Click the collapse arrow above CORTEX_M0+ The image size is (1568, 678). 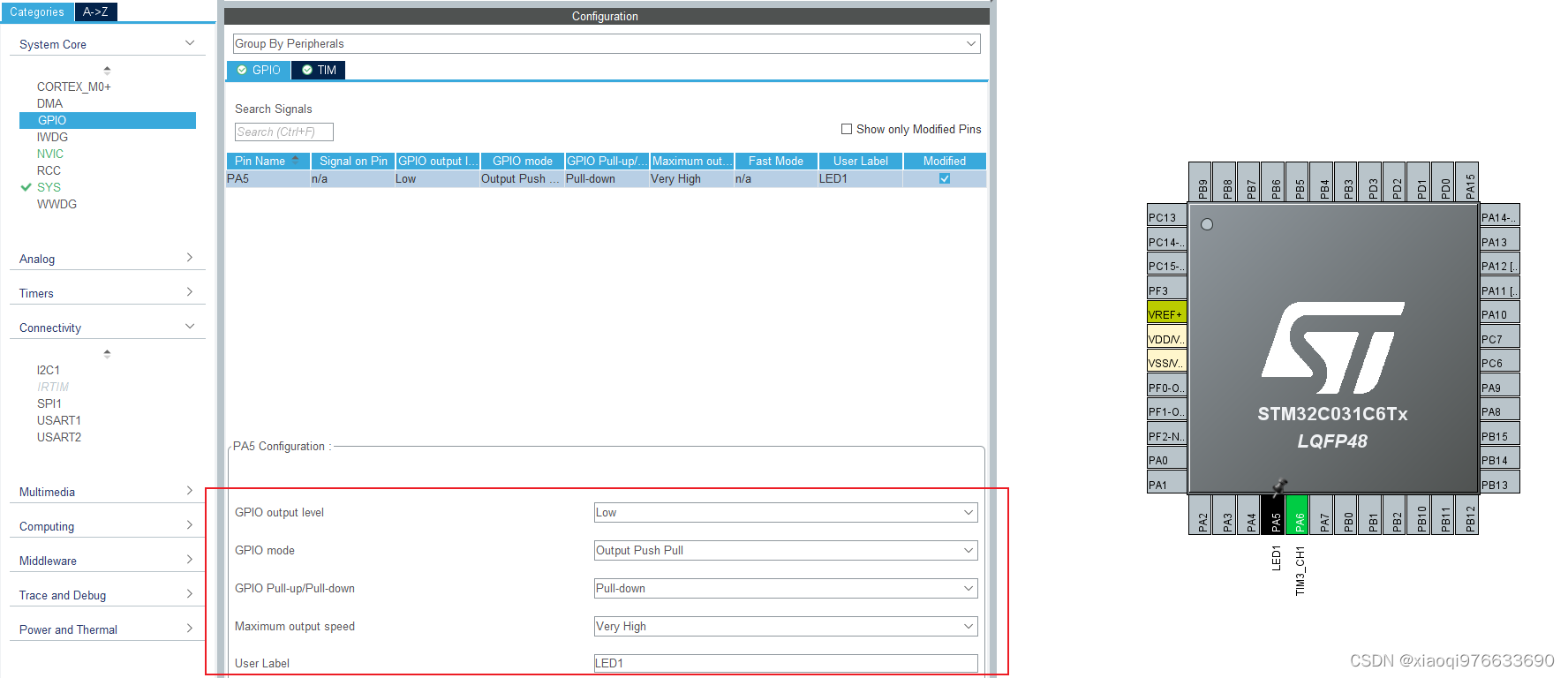pos(107,69)
